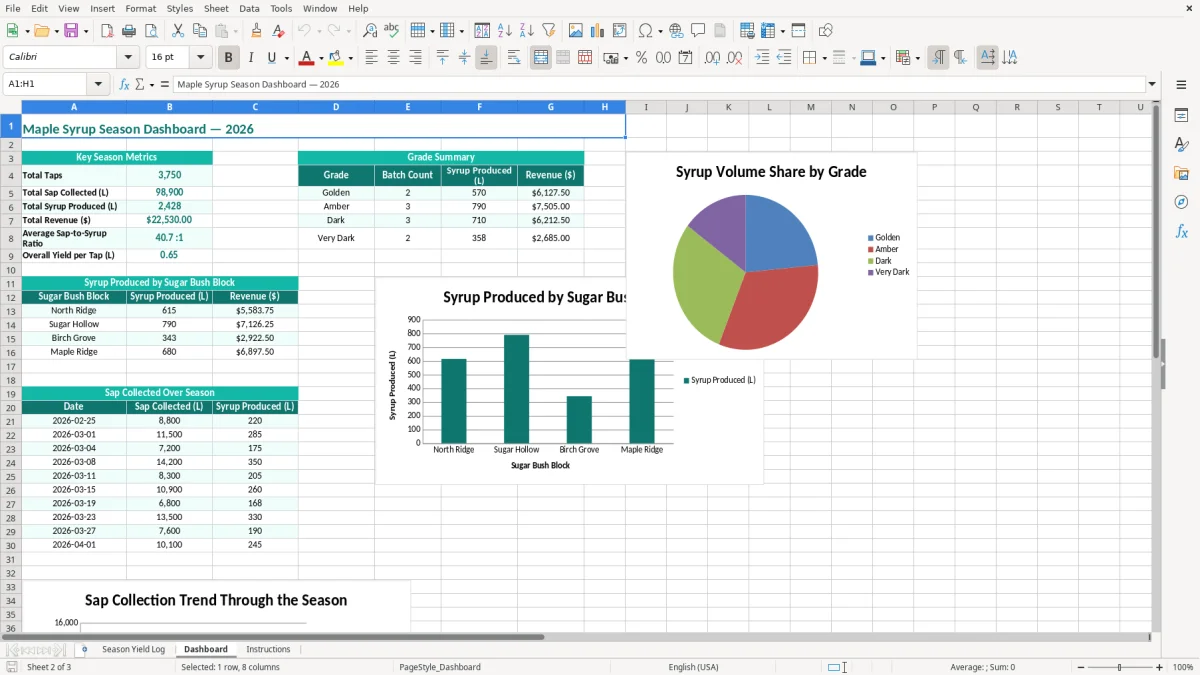Screen dimensions: 1200x675
Task: Adjust the zoom slider in status bar
Action: coord(1119,667)
